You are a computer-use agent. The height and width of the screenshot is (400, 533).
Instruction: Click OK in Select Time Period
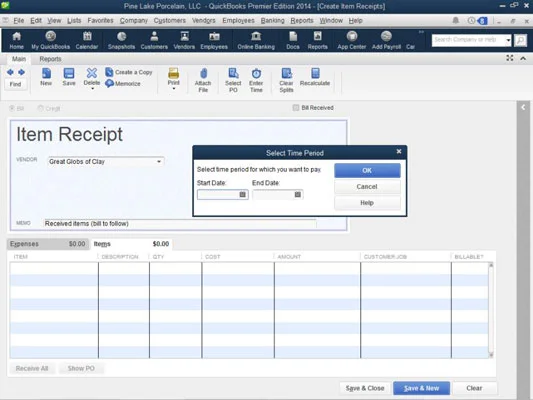367,171
